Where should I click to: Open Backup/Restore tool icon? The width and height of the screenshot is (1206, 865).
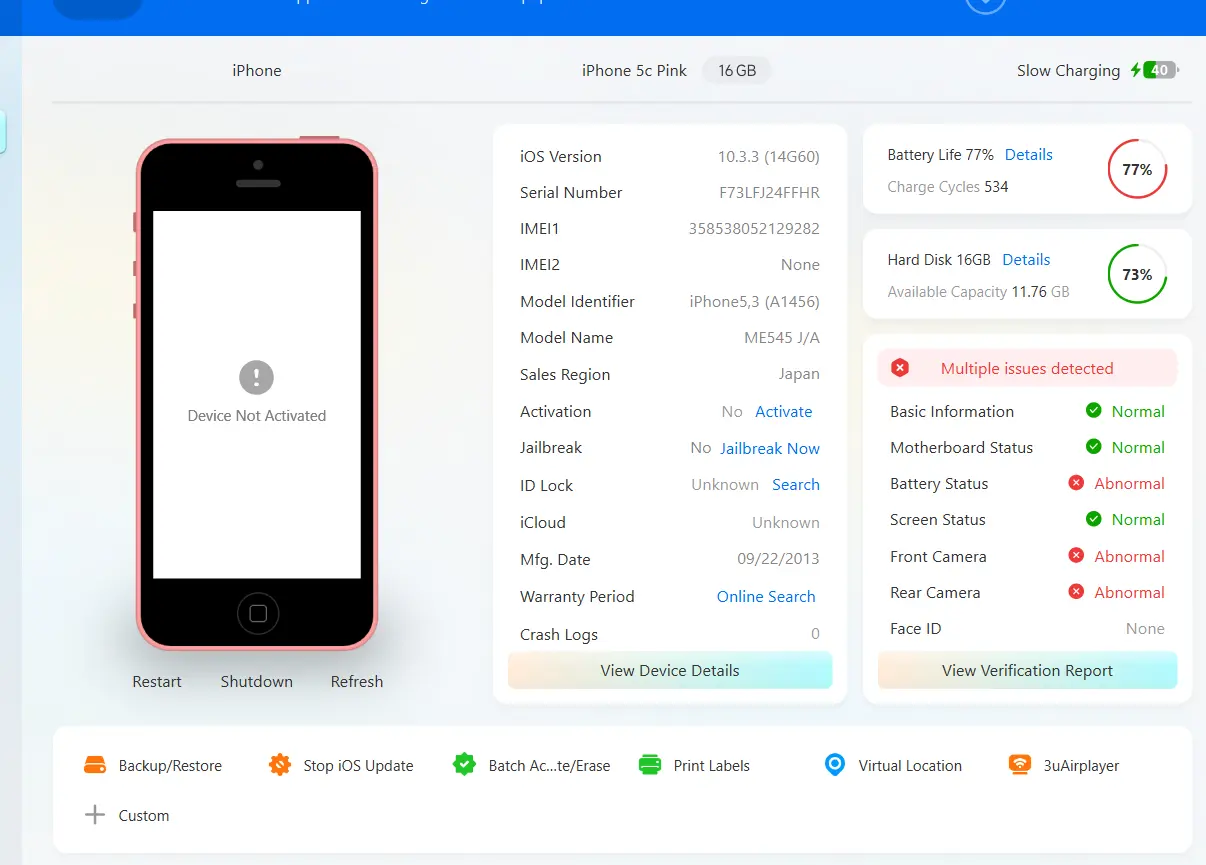click(95, 765)
